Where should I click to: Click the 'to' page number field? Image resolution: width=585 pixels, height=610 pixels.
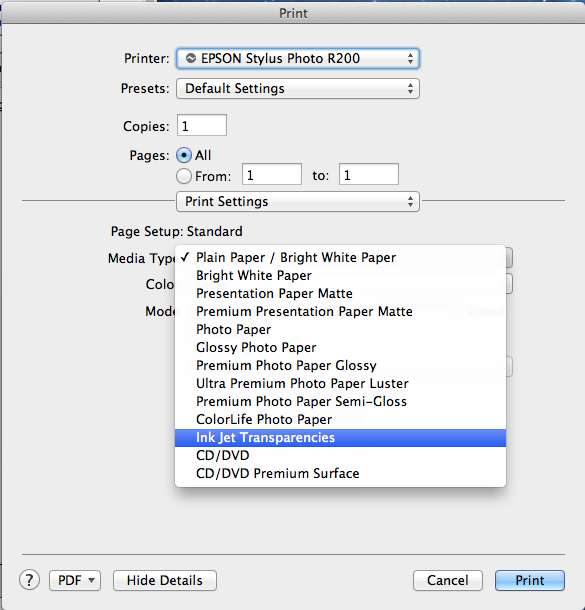368,174
